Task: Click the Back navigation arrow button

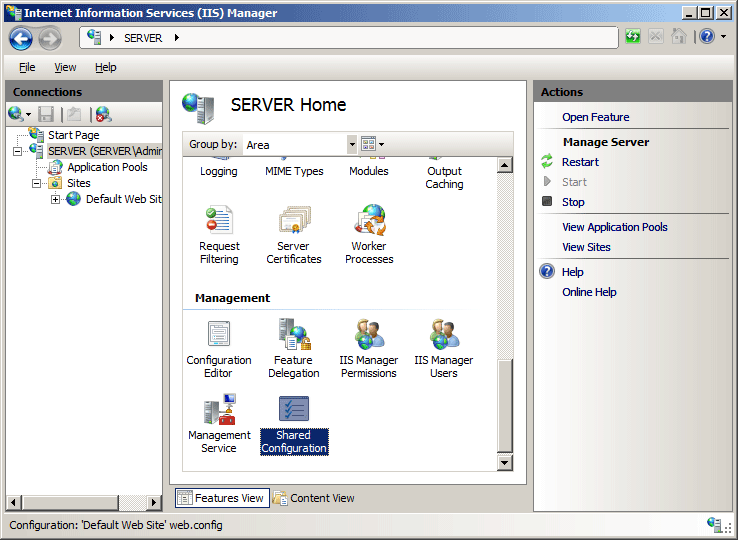Action: point(21,39)
